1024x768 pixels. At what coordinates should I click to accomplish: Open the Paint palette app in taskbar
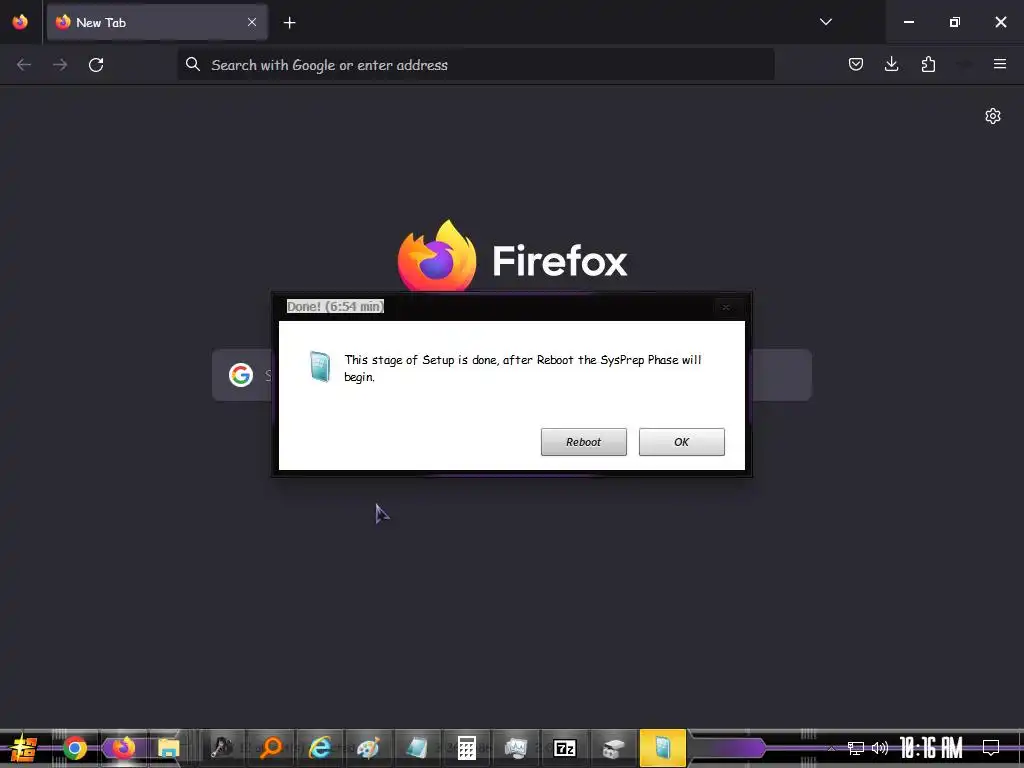coord(368,748)
